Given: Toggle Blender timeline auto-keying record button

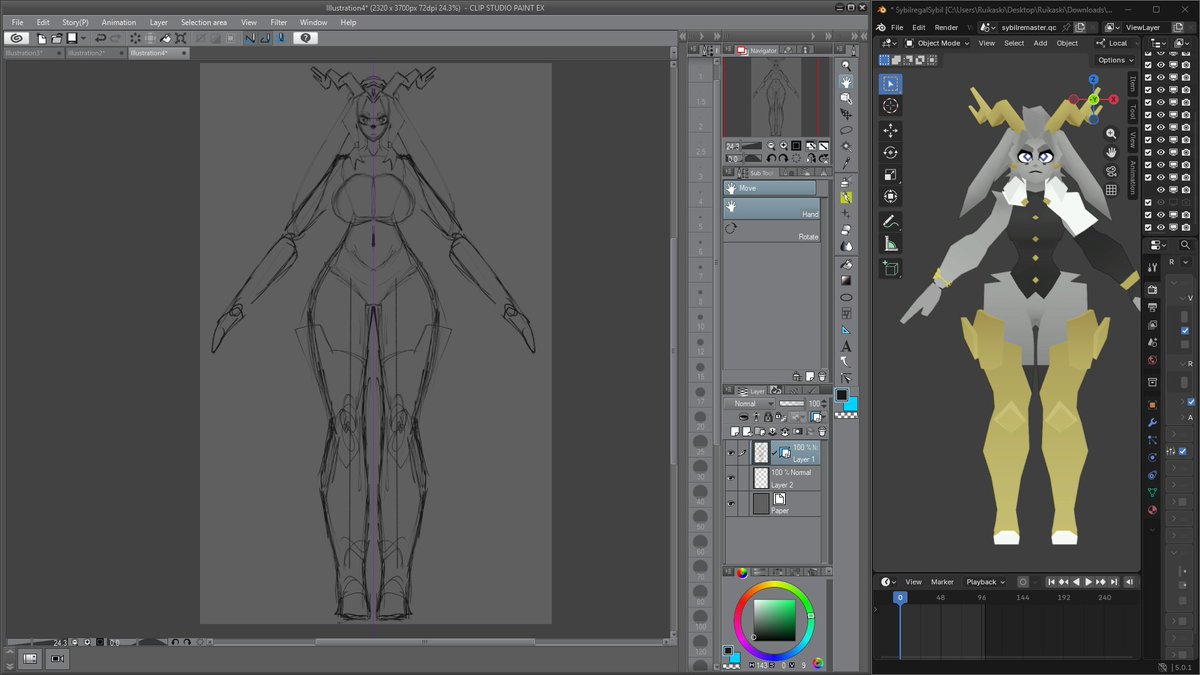Looking at the screenshot, I should click(1022, 582).
